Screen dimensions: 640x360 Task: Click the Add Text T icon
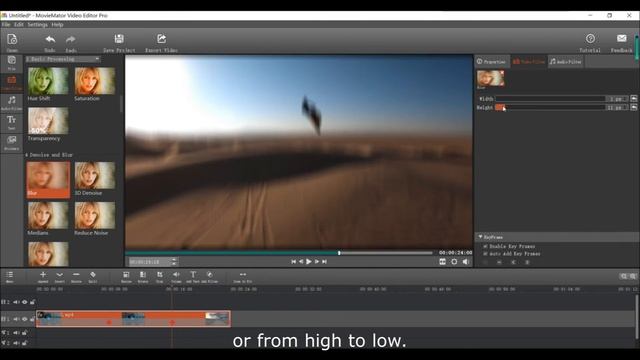coord(193,276)
